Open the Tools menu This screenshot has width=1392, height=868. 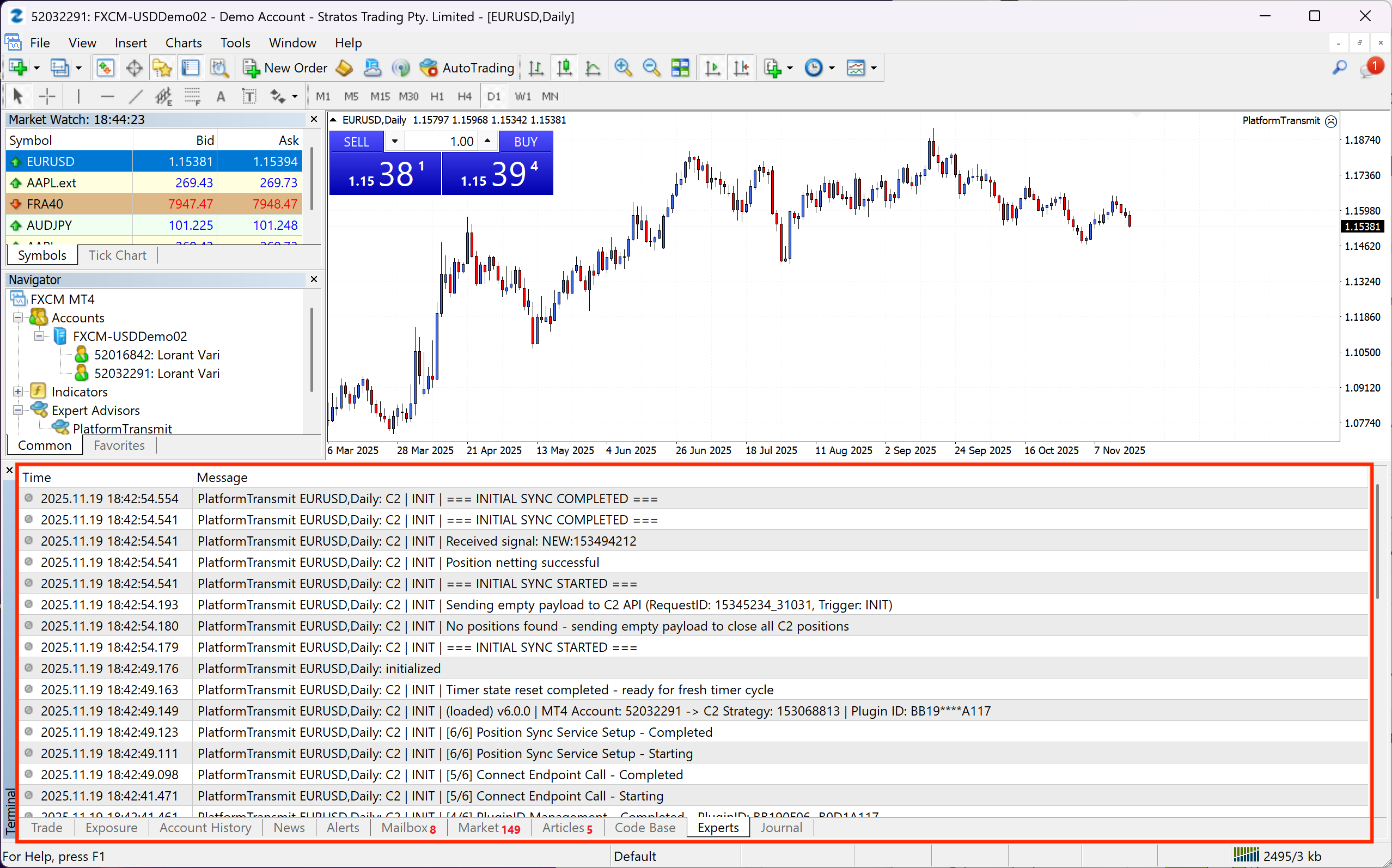235,43
